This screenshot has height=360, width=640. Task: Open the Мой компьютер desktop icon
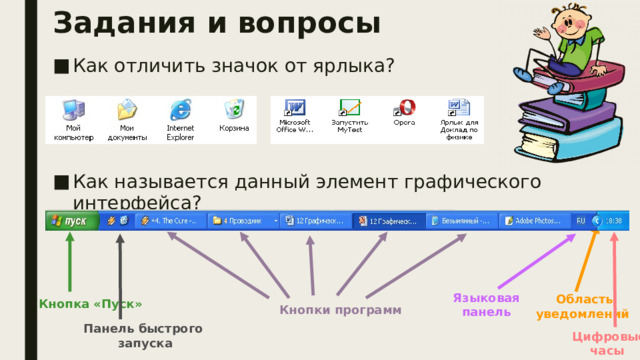click(x=73, y=120)
